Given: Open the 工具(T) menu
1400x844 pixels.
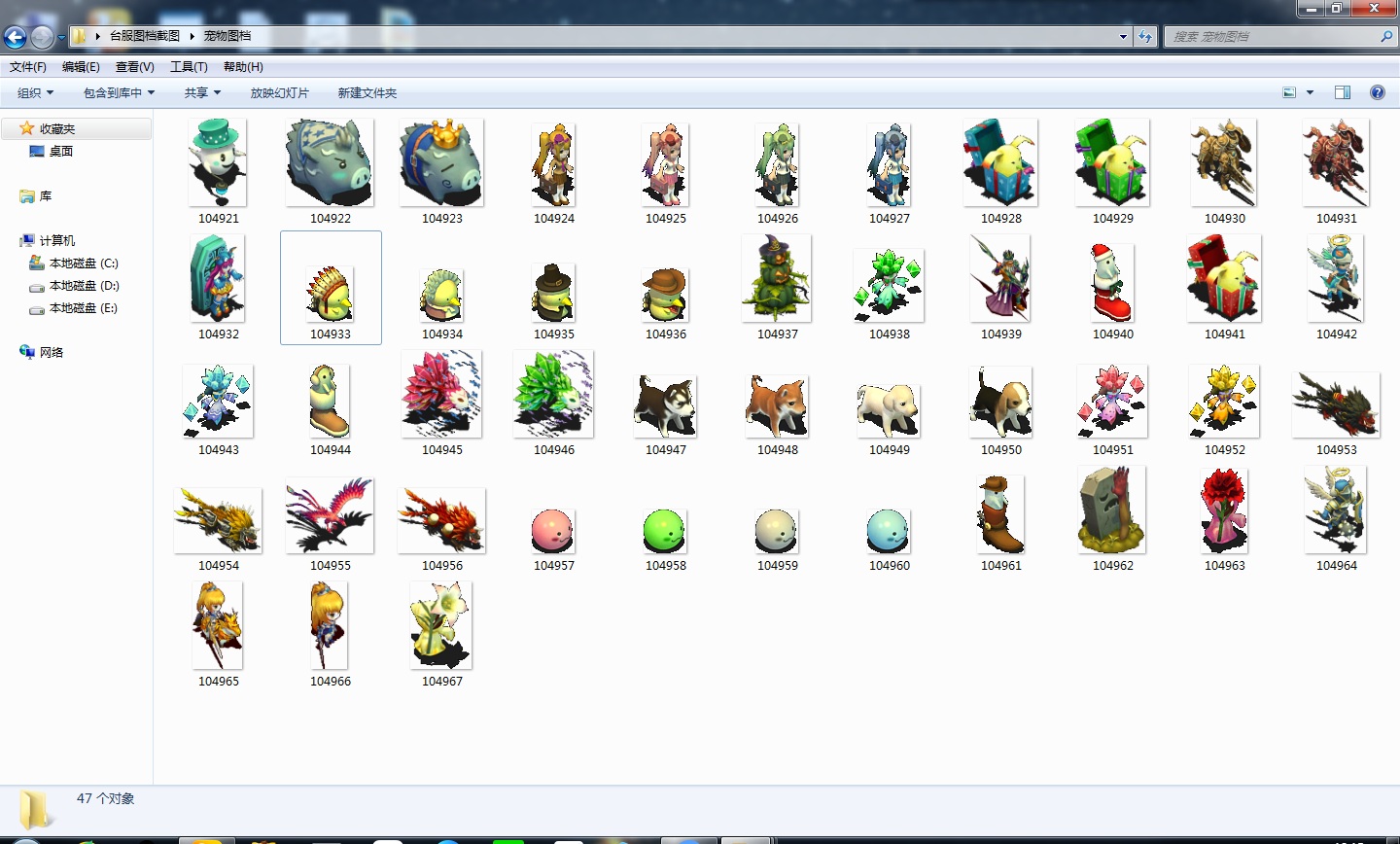Looking at the screenshot, I should [x=189, y=66].
